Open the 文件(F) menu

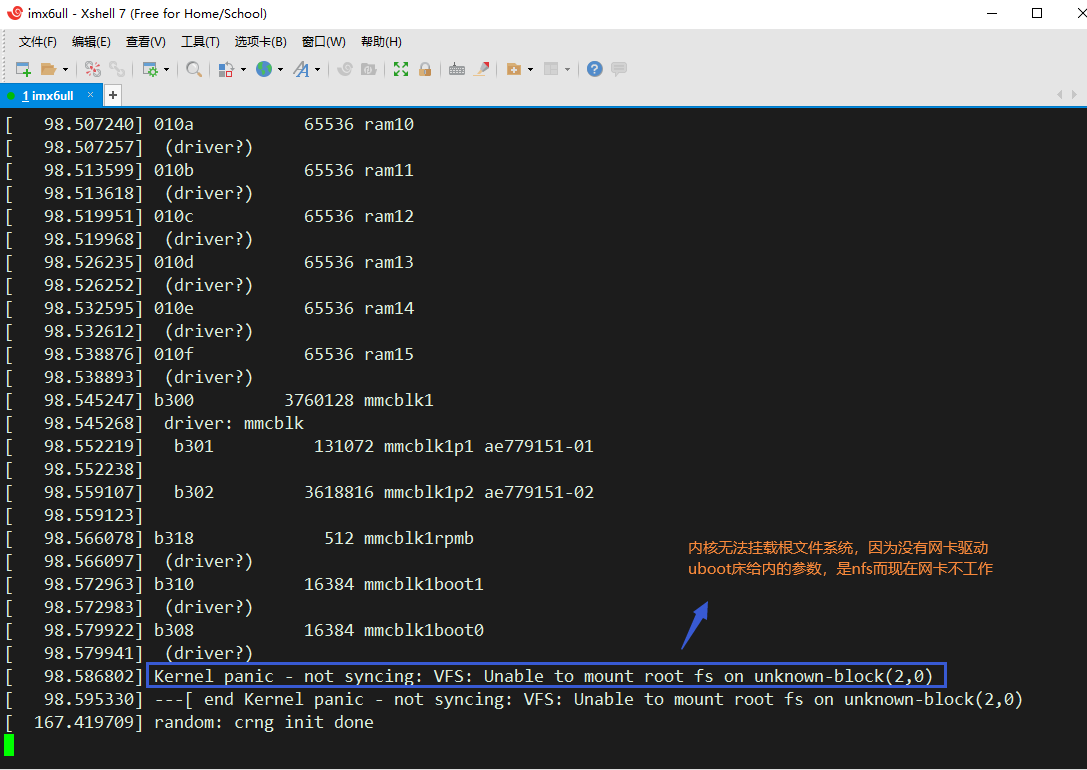tap(38, 41)
